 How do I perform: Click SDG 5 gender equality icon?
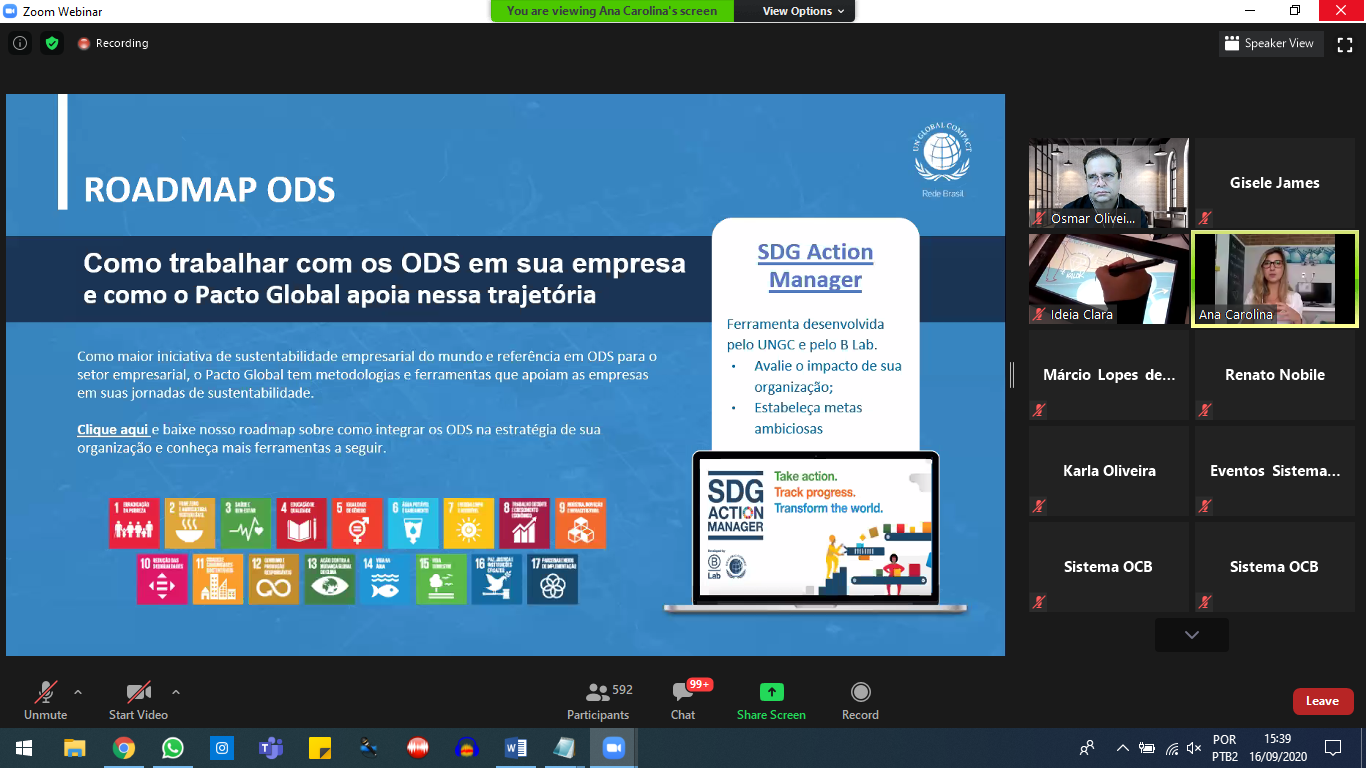coord(357,523)
